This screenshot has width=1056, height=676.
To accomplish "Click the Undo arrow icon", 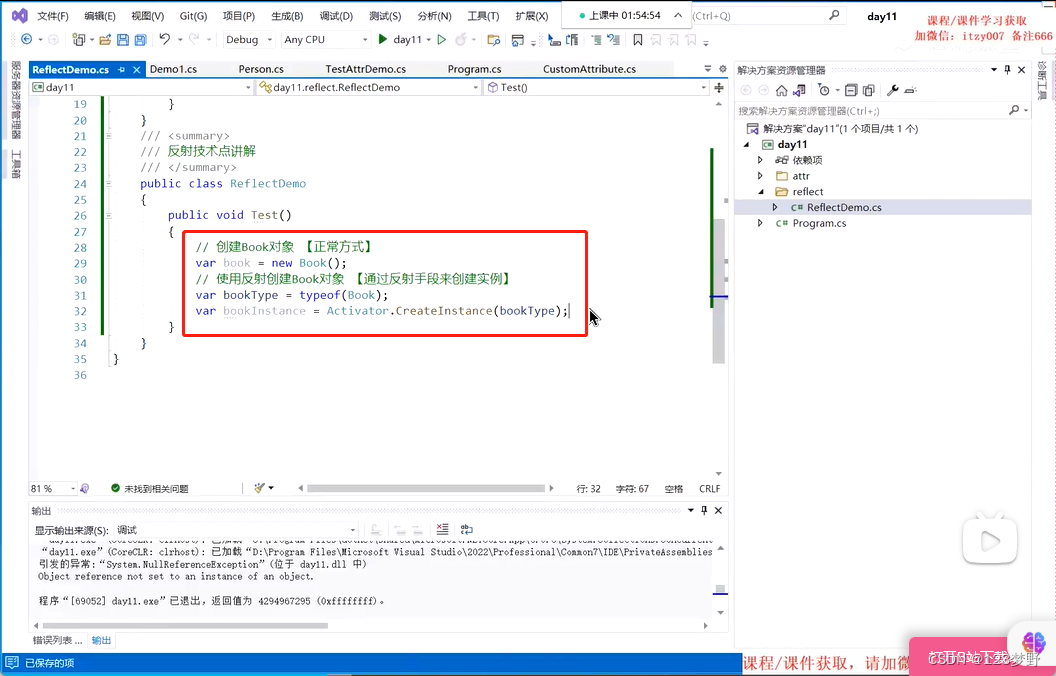I will tap(165, 40).
